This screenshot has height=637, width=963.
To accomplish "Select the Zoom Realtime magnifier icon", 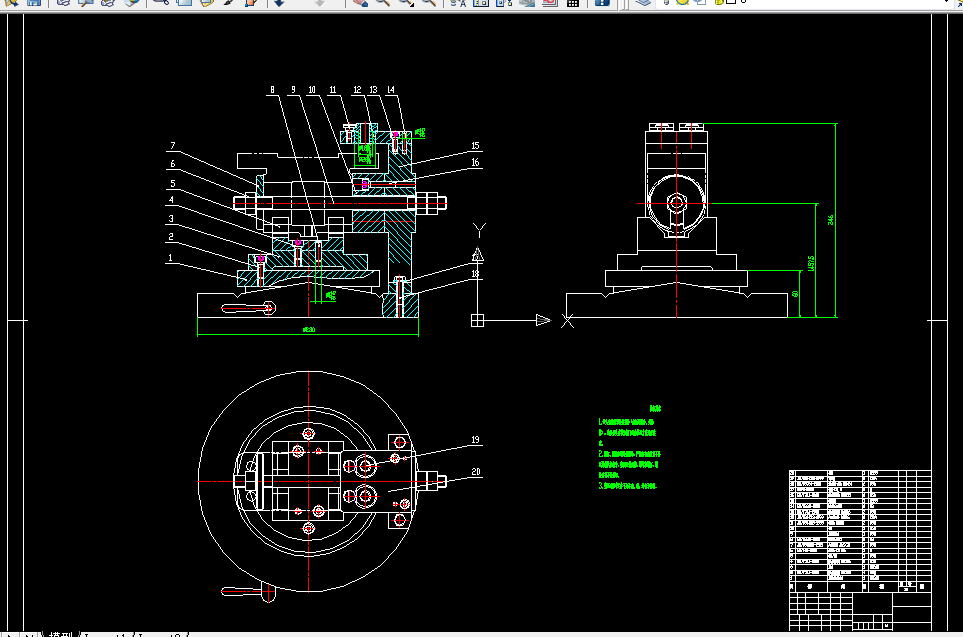I will point(383,2).
